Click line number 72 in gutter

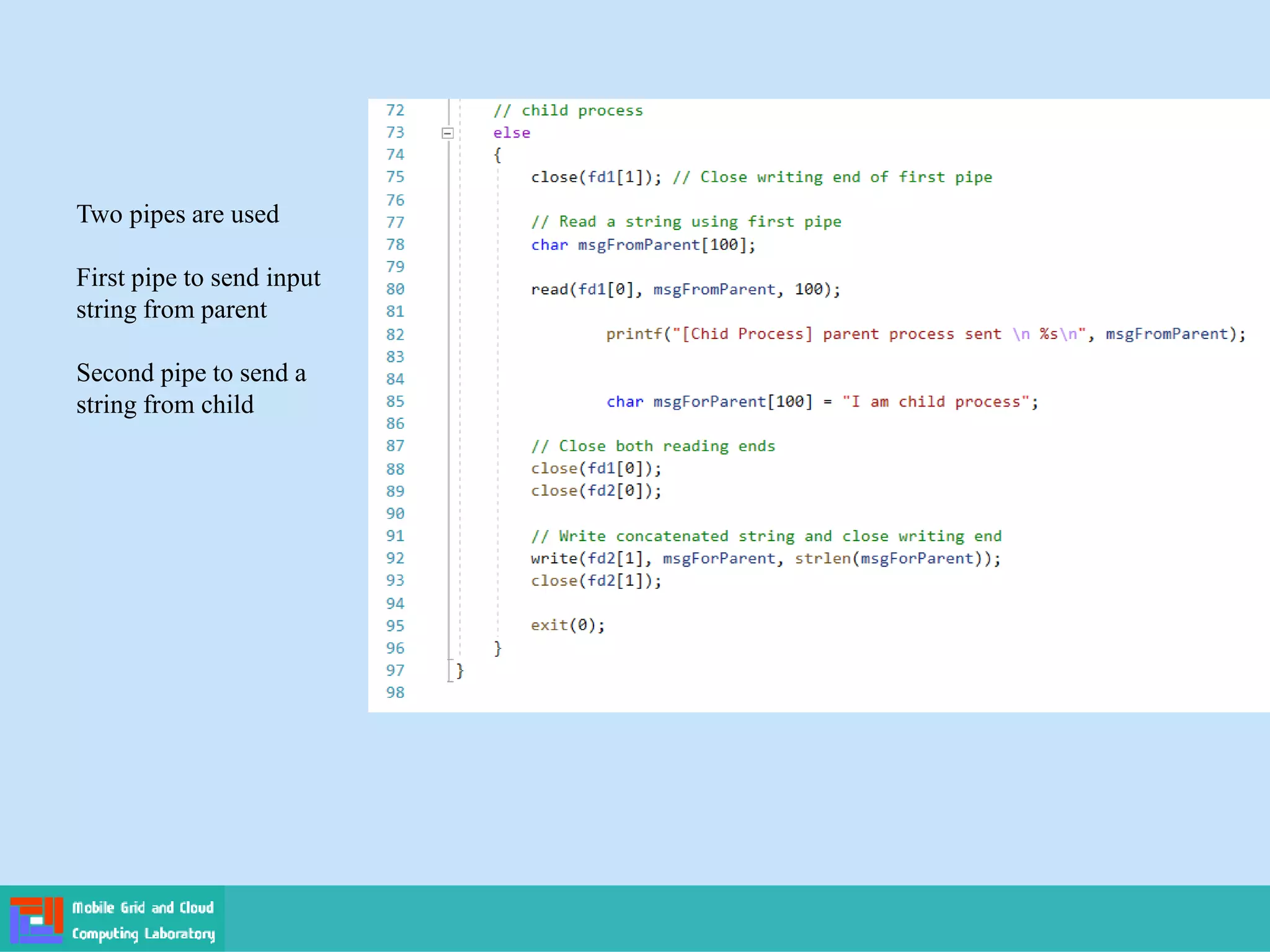click(x=395, y=110)
